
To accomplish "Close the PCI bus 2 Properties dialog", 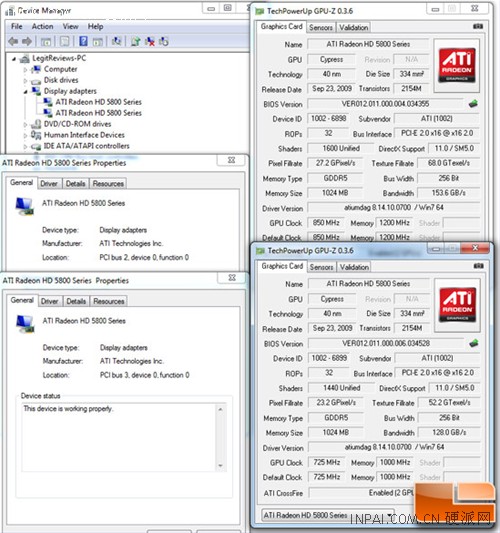I will click(x=231, y=160).
